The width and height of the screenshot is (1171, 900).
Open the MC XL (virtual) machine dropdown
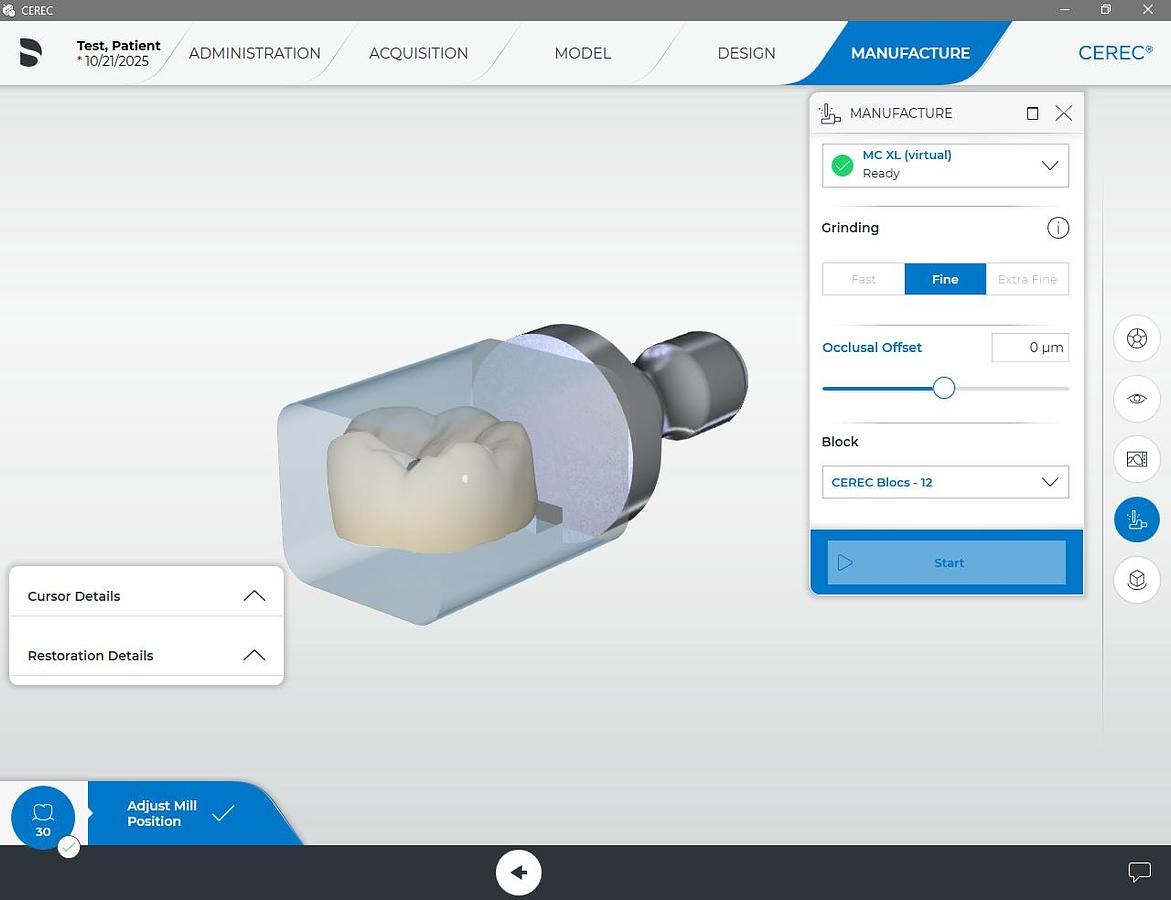point(945,165)
